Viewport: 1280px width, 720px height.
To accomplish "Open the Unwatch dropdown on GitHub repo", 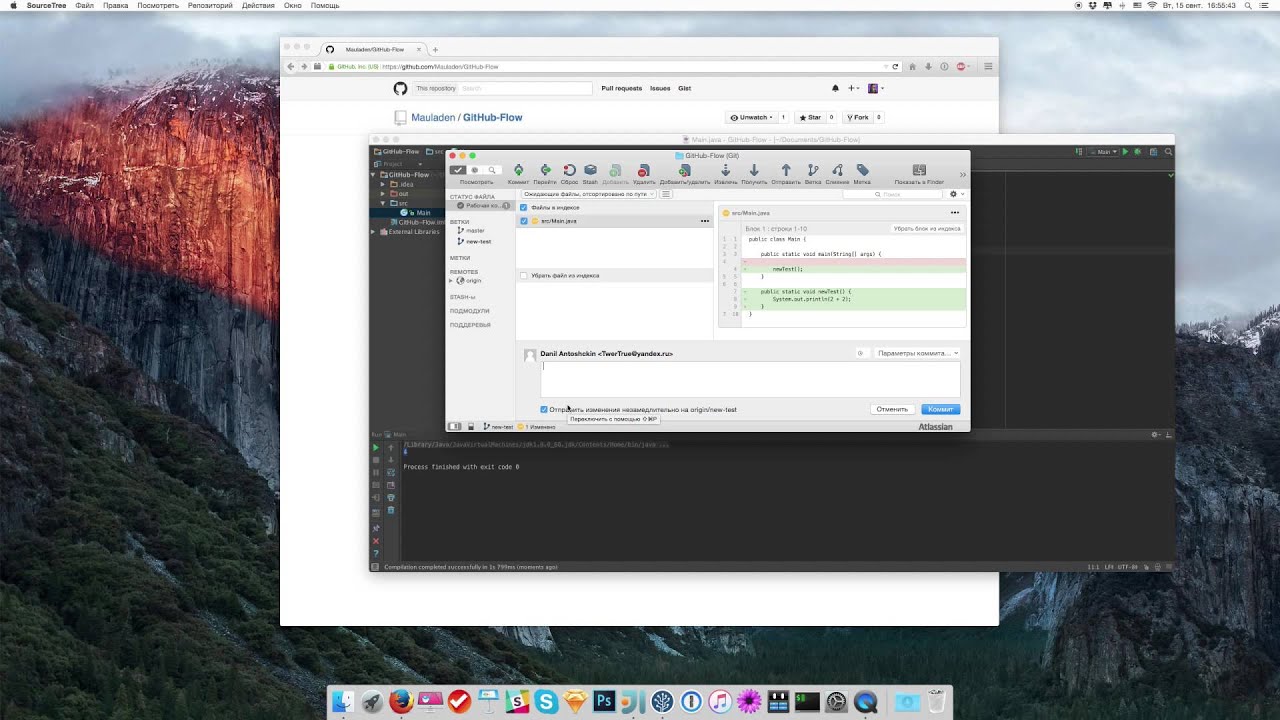I will pos(750,117).
